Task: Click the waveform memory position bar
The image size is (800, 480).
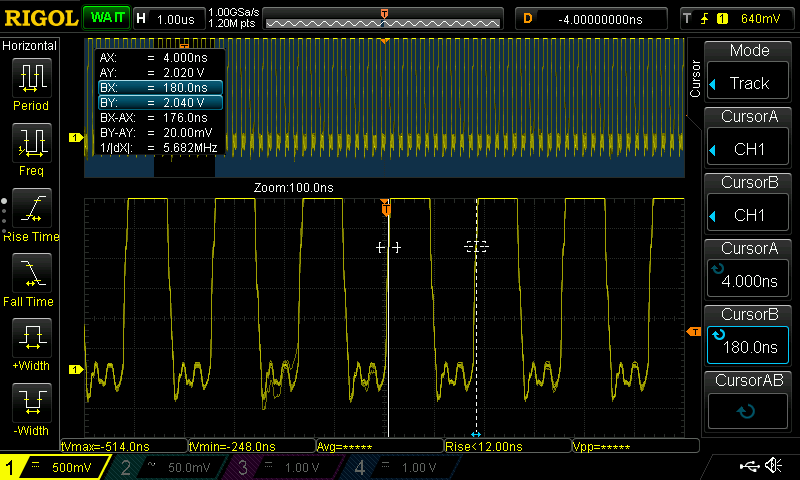Action: pyautogui.click(x=385, y=19)
